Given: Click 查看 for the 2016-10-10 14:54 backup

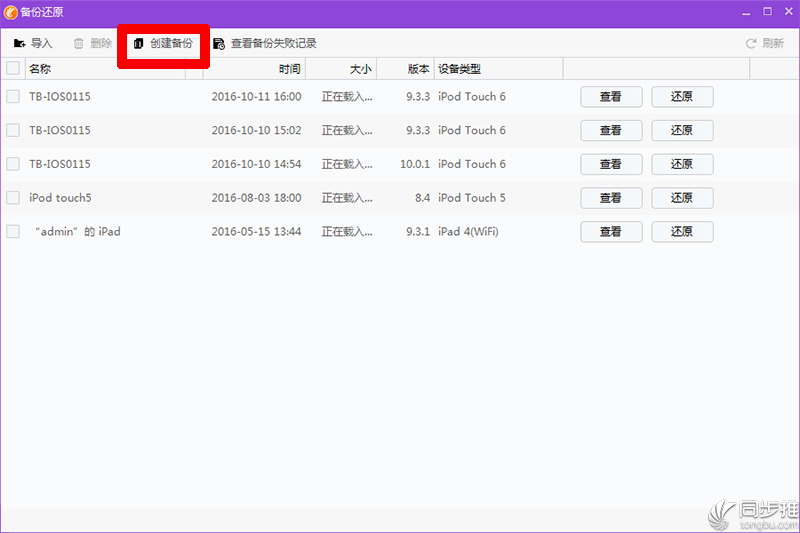Looking at the screenshot, I should pos(611,164).
